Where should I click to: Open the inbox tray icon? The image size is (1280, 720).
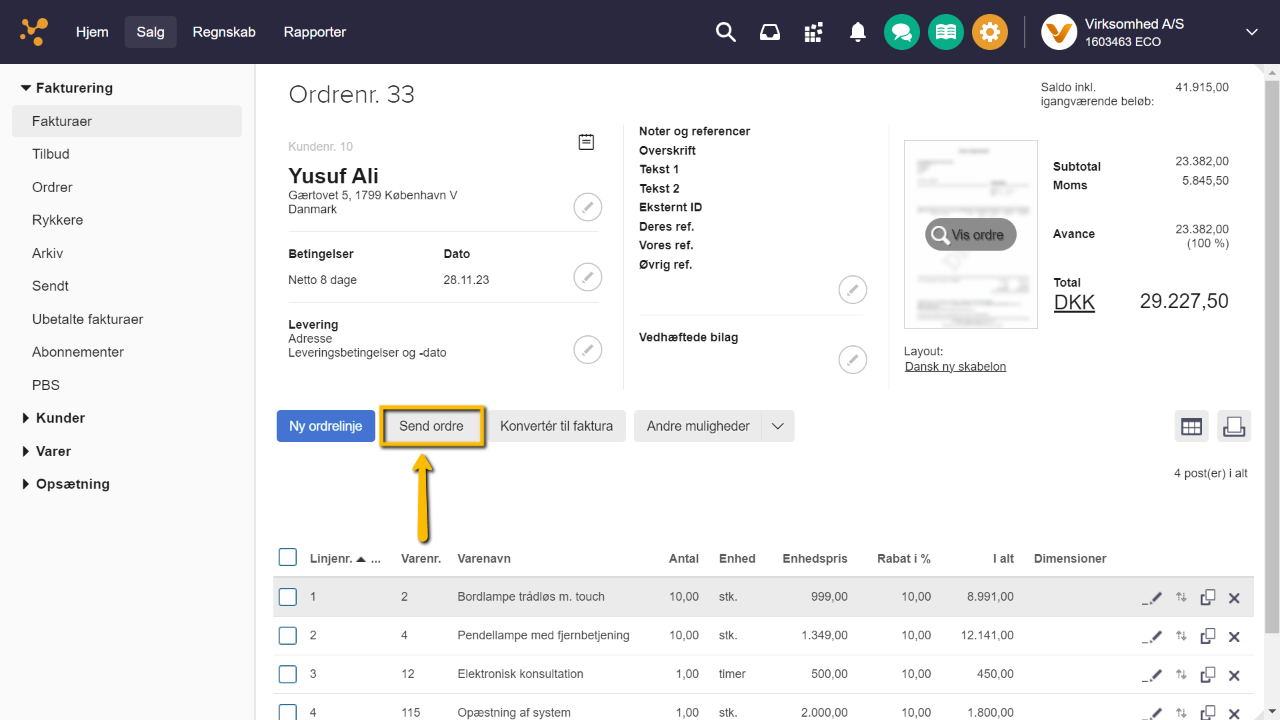coord(770,32)
